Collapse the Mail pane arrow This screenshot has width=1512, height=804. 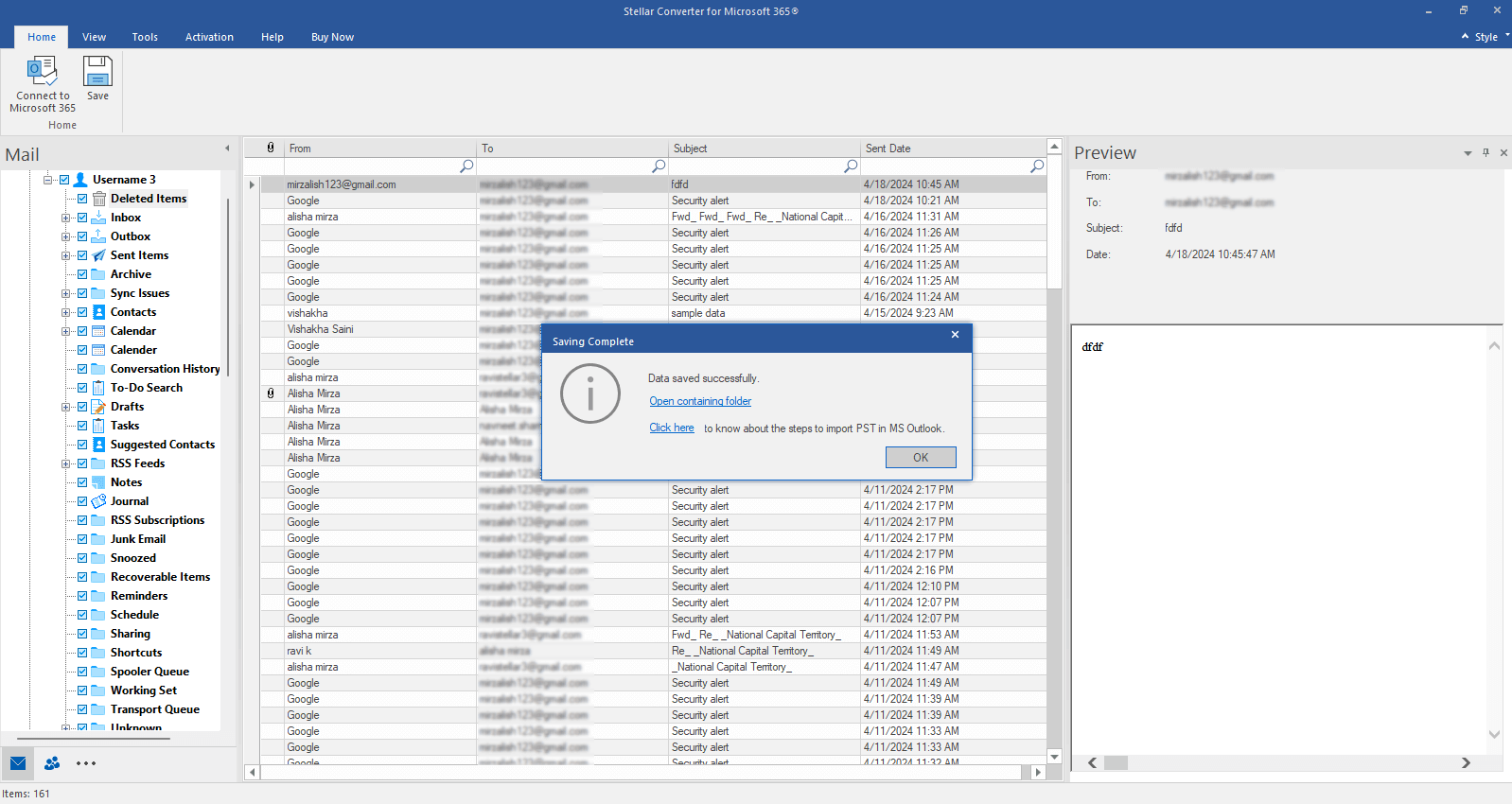click(x=227, y=149)
